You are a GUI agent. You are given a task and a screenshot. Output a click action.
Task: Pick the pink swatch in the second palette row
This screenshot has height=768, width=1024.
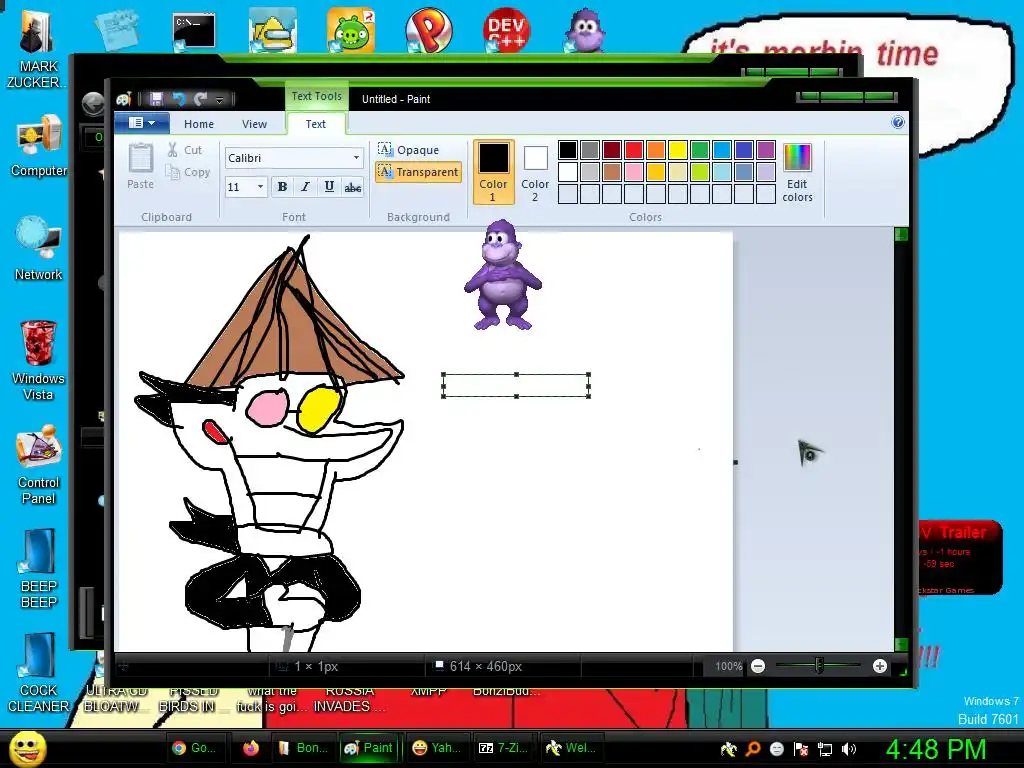(633, 172)
